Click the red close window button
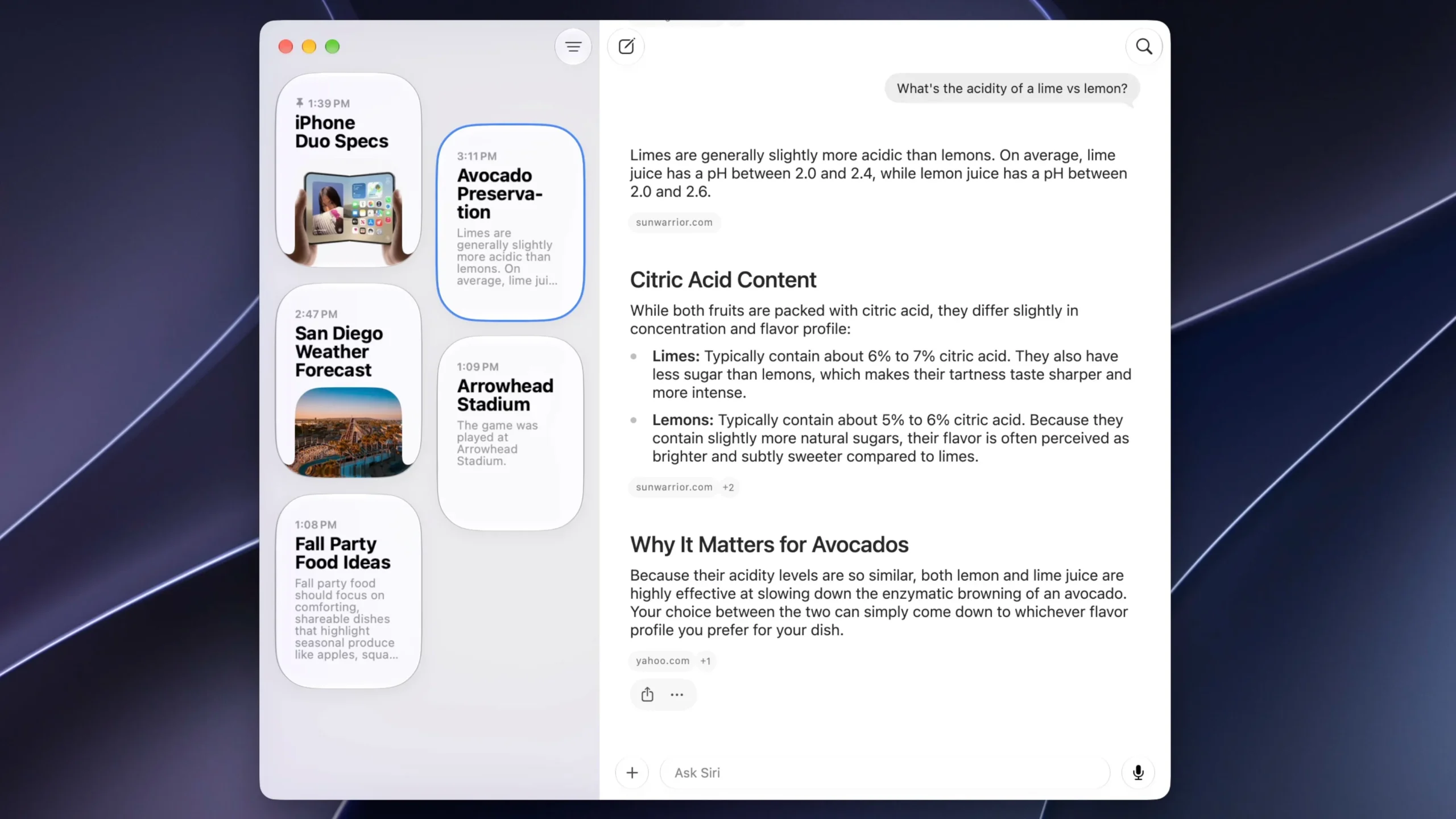 [x=286, y=47]
